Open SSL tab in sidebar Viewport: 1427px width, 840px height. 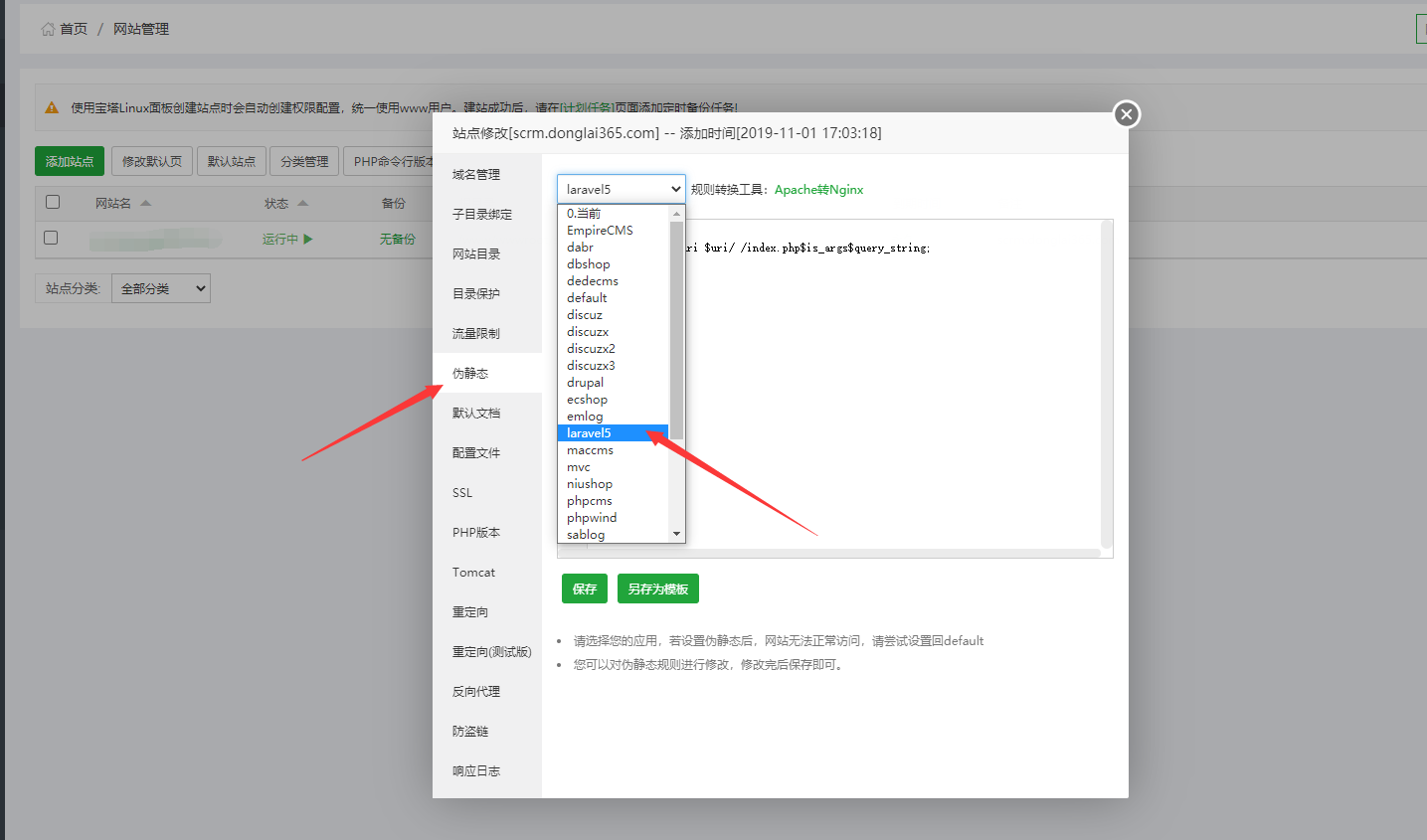pos(487,493)
